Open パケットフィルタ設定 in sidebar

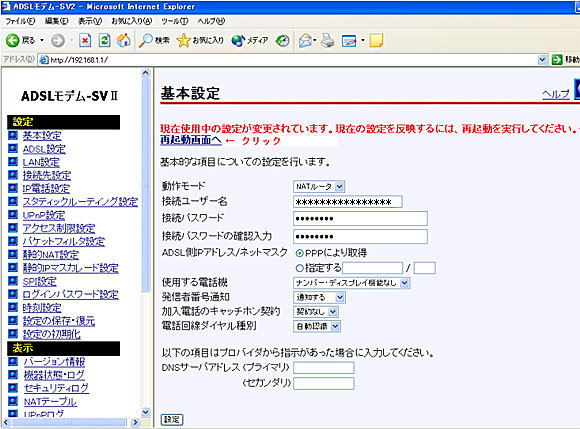[64, 241]
